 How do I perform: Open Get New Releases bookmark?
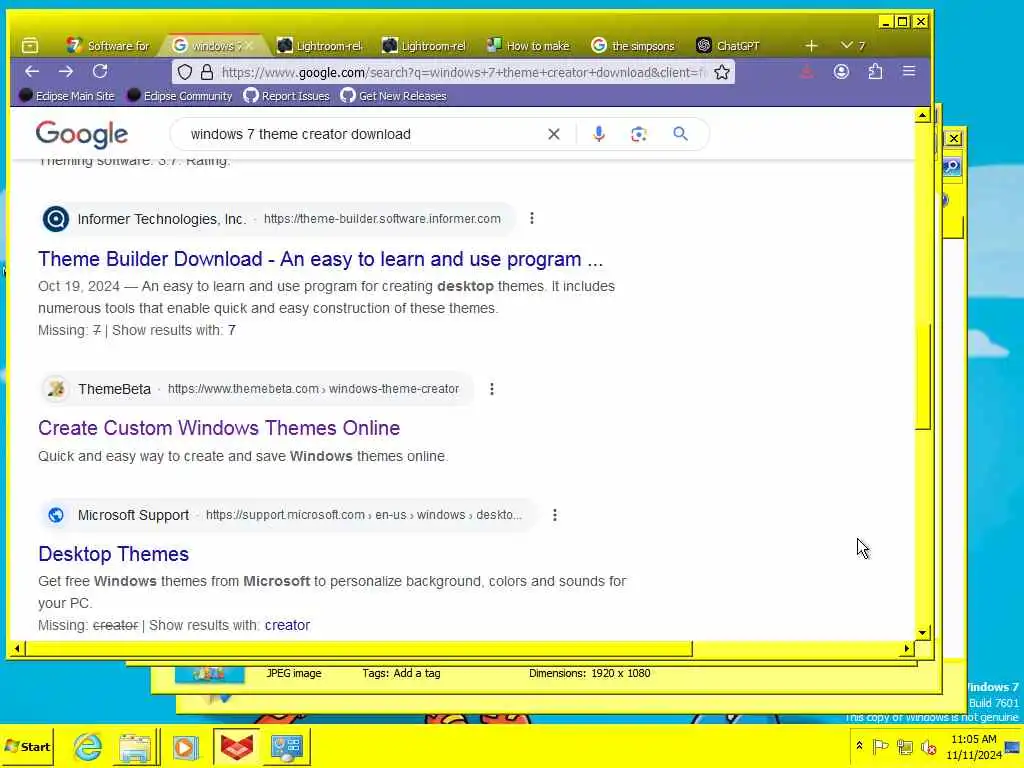(x=394, y=96)
